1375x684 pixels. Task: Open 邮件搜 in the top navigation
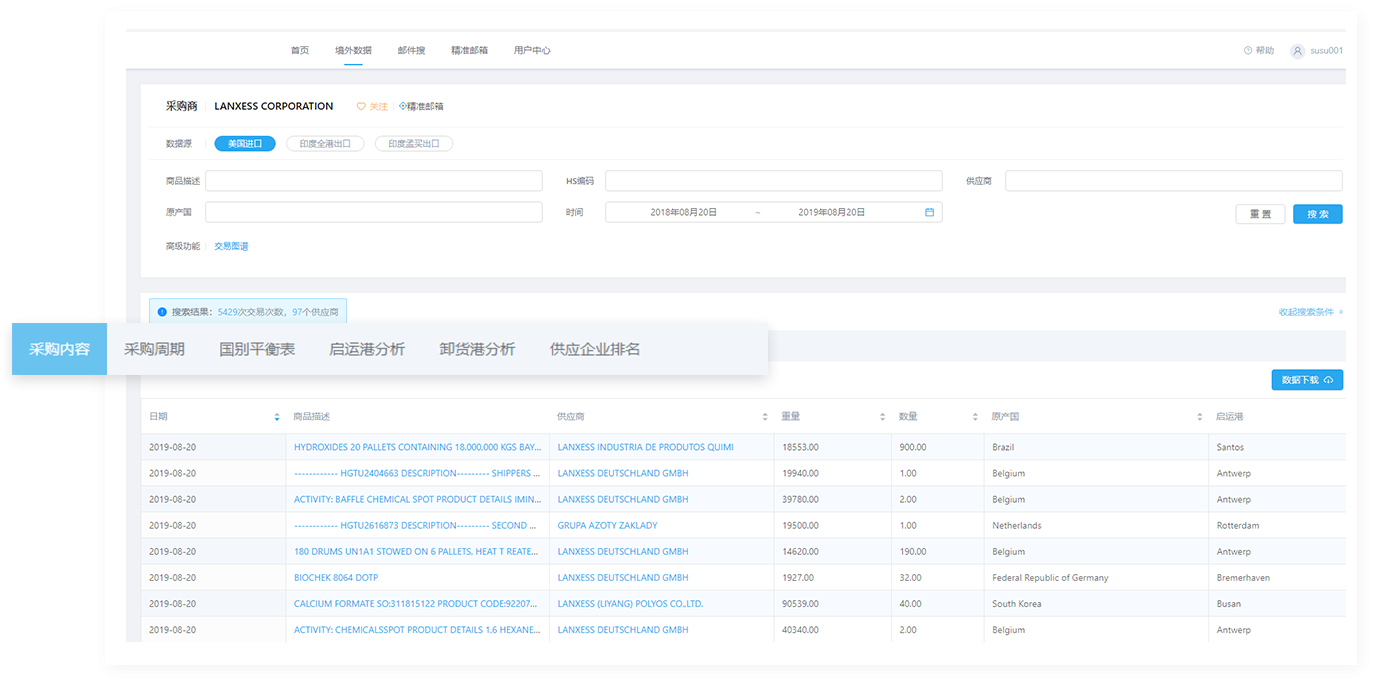click(411, 50)
